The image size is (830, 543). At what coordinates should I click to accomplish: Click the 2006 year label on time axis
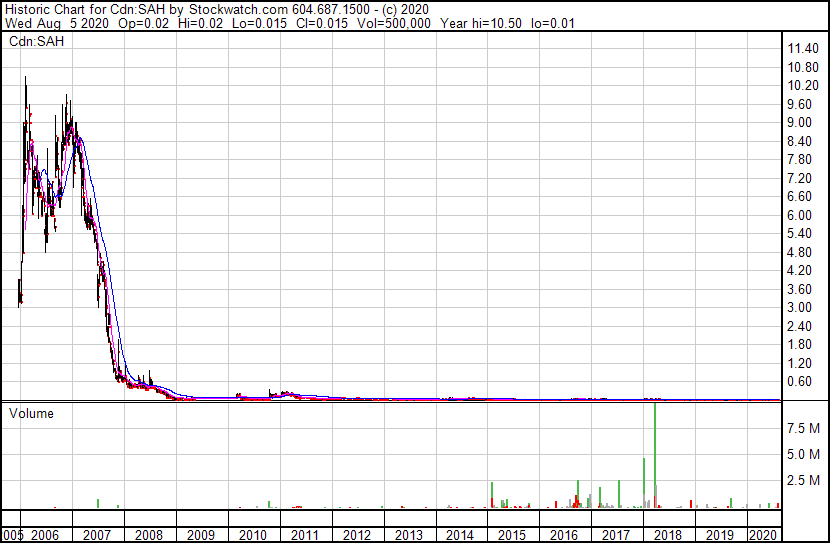(45, 535)
